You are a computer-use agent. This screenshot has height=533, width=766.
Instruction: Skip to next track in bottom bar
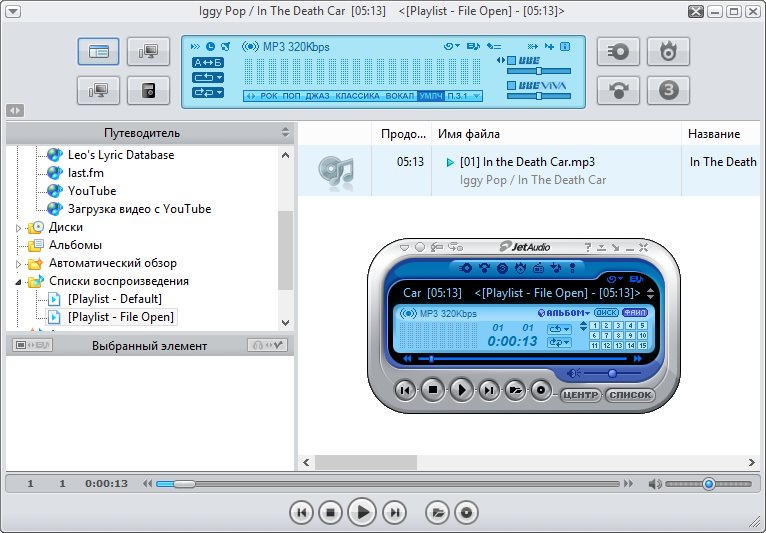(x=394, y=512)
